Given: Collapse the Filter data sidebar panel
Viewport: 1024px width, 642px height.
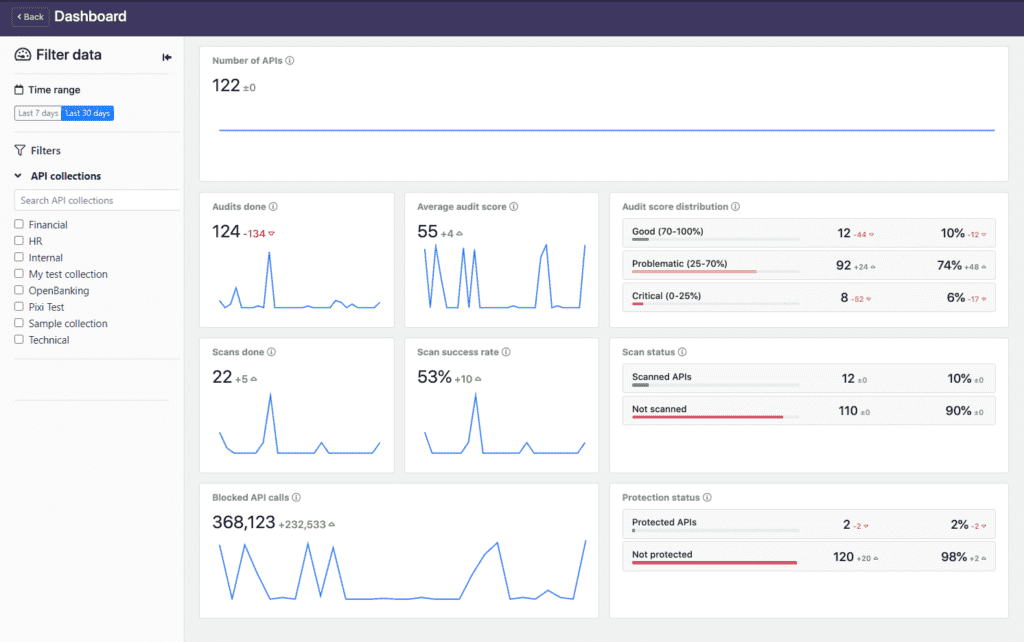Looking at the screenshot, I should pos(166,56).
